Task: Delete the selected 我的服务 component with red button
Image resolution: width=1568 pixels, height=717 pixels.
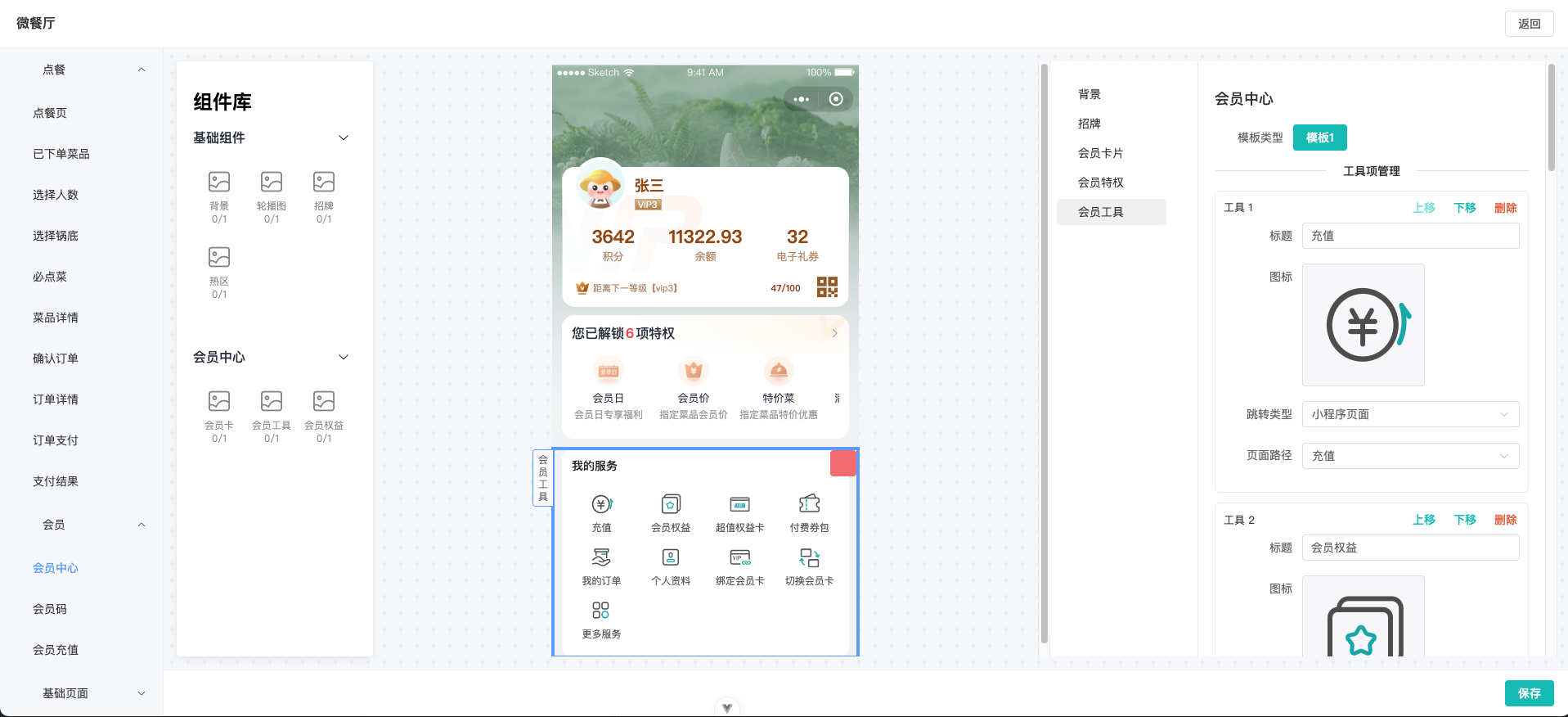Action: (x=843, y=463)
